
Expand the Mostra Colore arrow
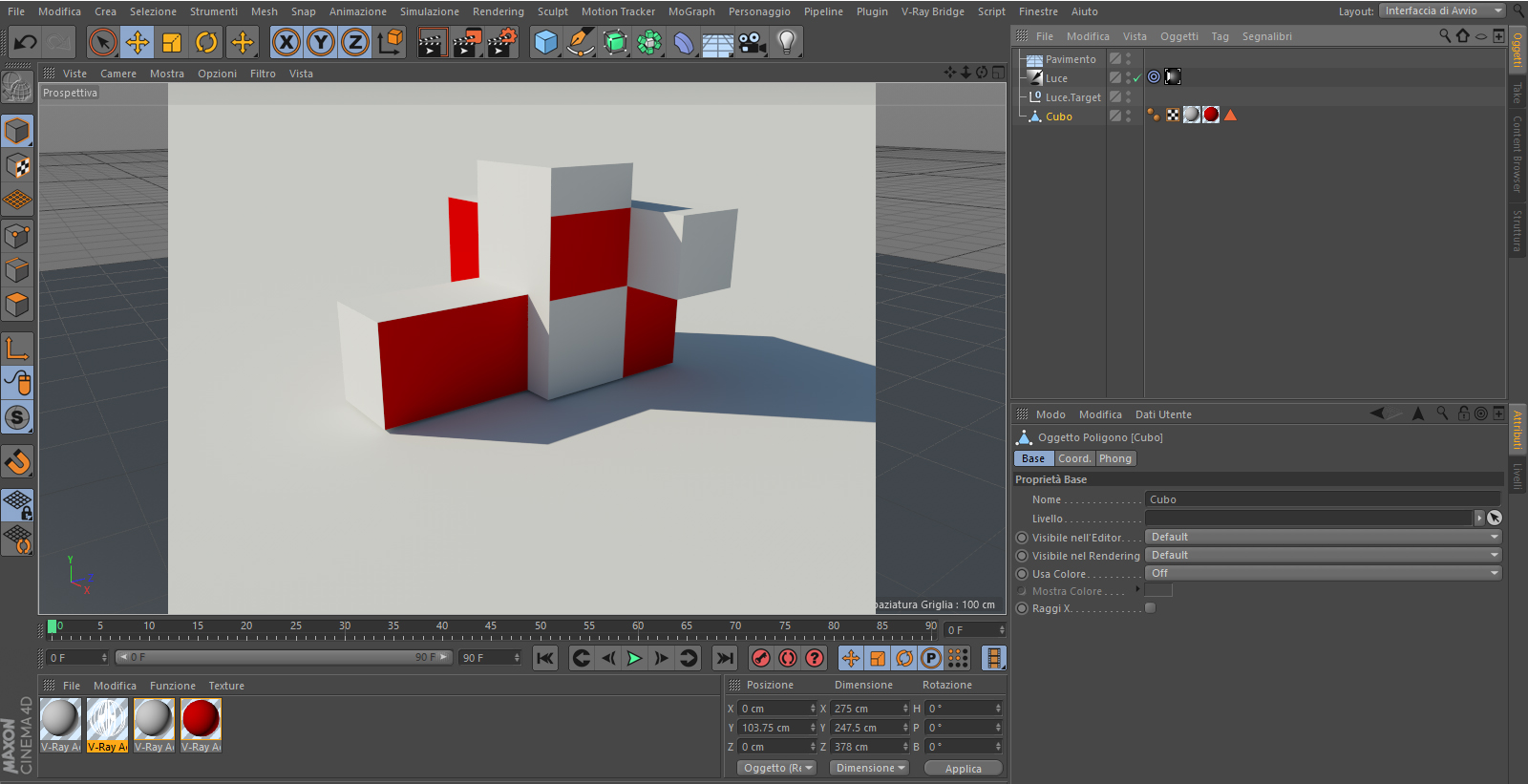(x=1136, y=589)
